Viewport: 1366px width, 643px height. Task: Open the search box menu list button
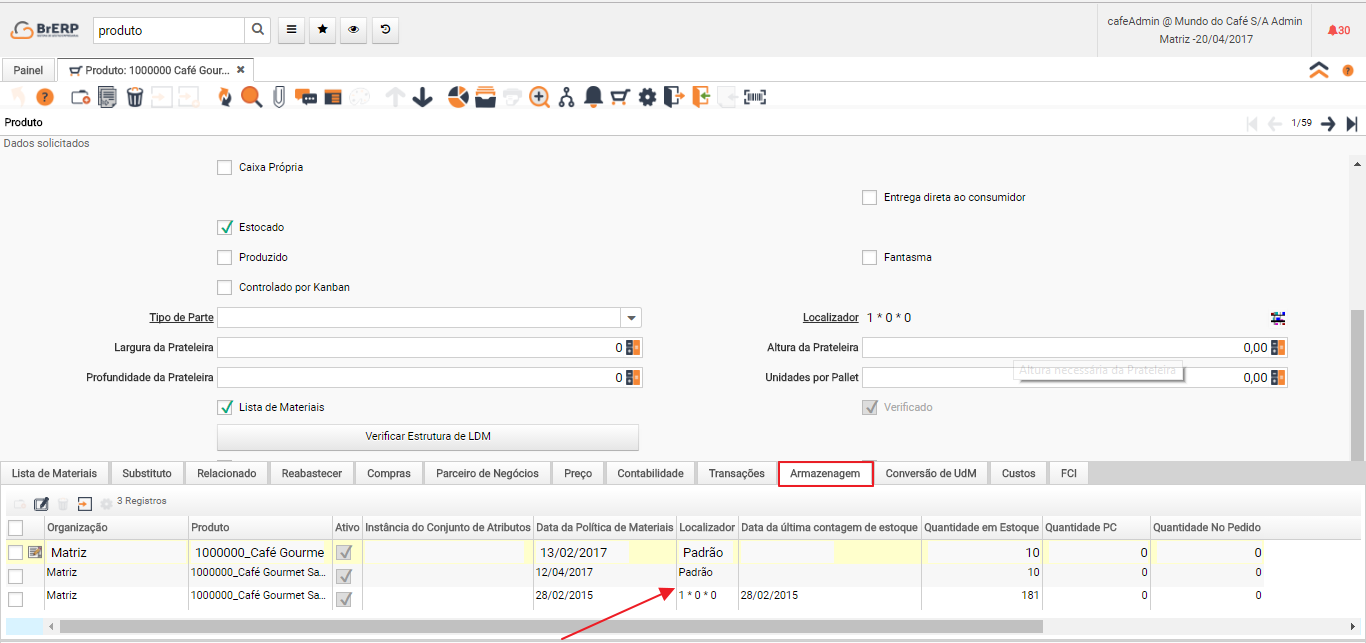291,30
